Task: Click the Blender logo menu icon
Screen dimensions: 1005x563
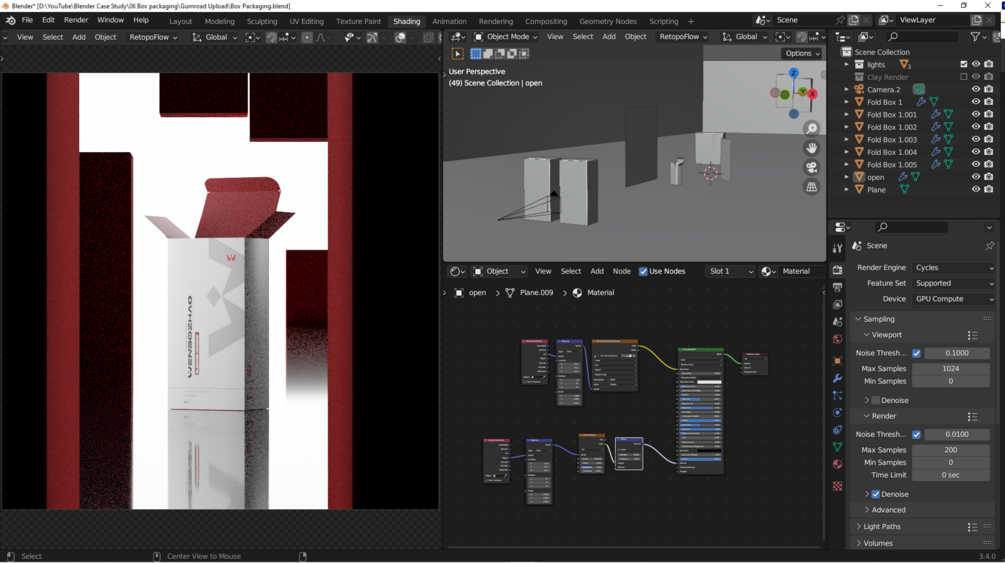Action: 10,21
